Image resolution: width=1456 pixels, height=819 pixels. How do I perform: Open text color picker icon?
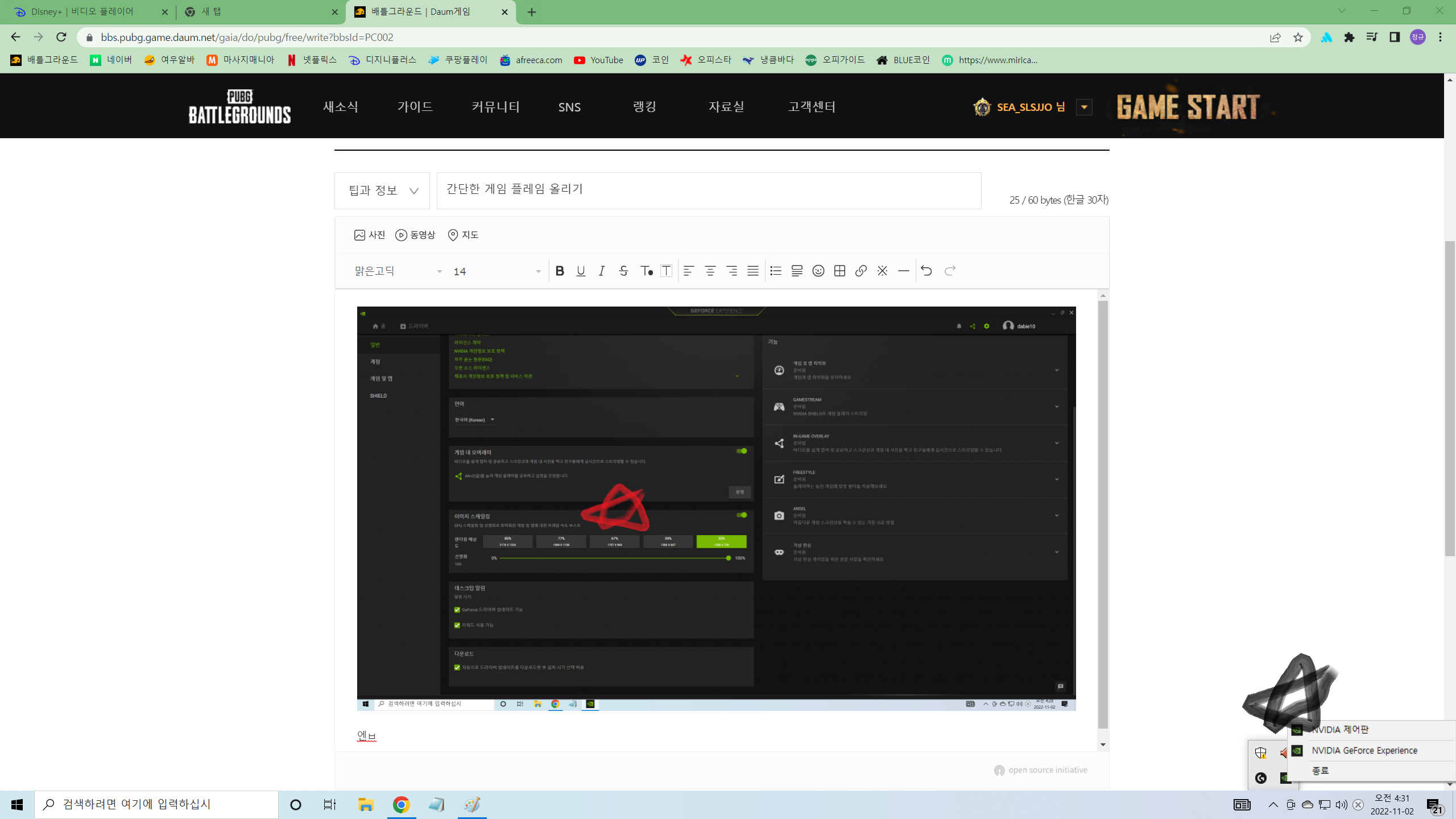[x=646, y=271]
